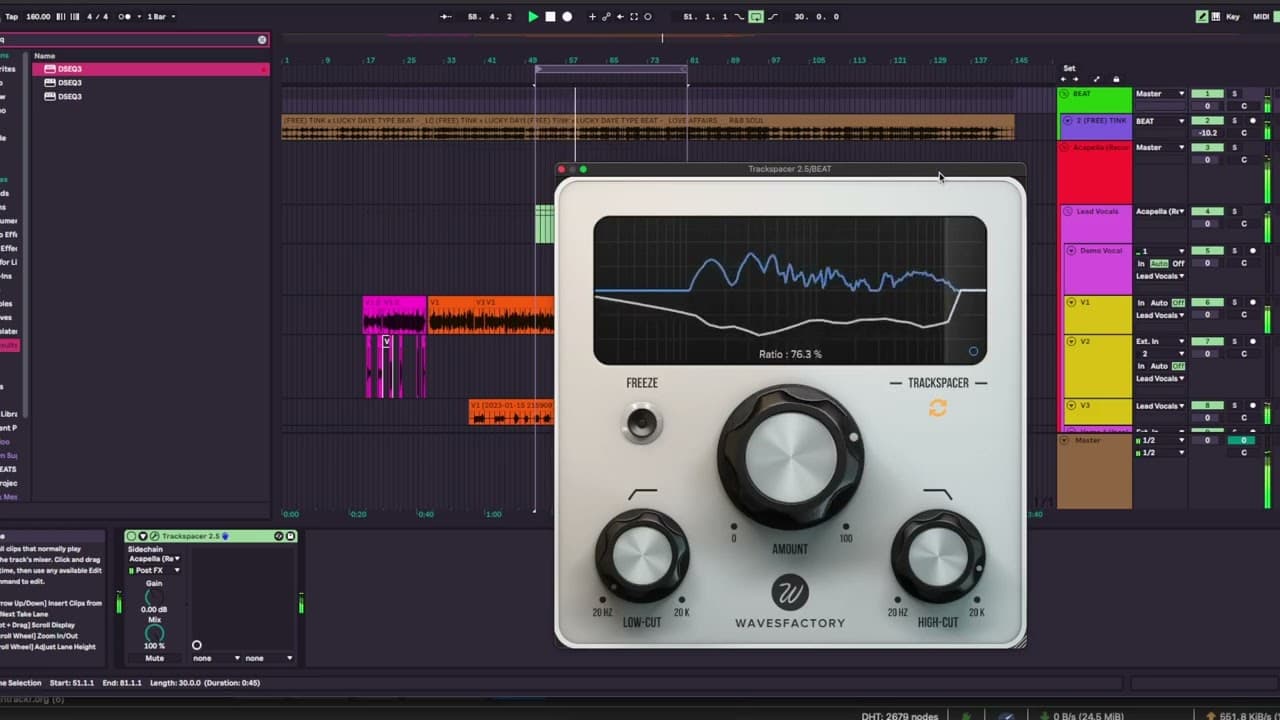This screenshot has height=720, width=1280.
Task: Click the Trackspacer device save preset icon
Action: tap(291, 537)
